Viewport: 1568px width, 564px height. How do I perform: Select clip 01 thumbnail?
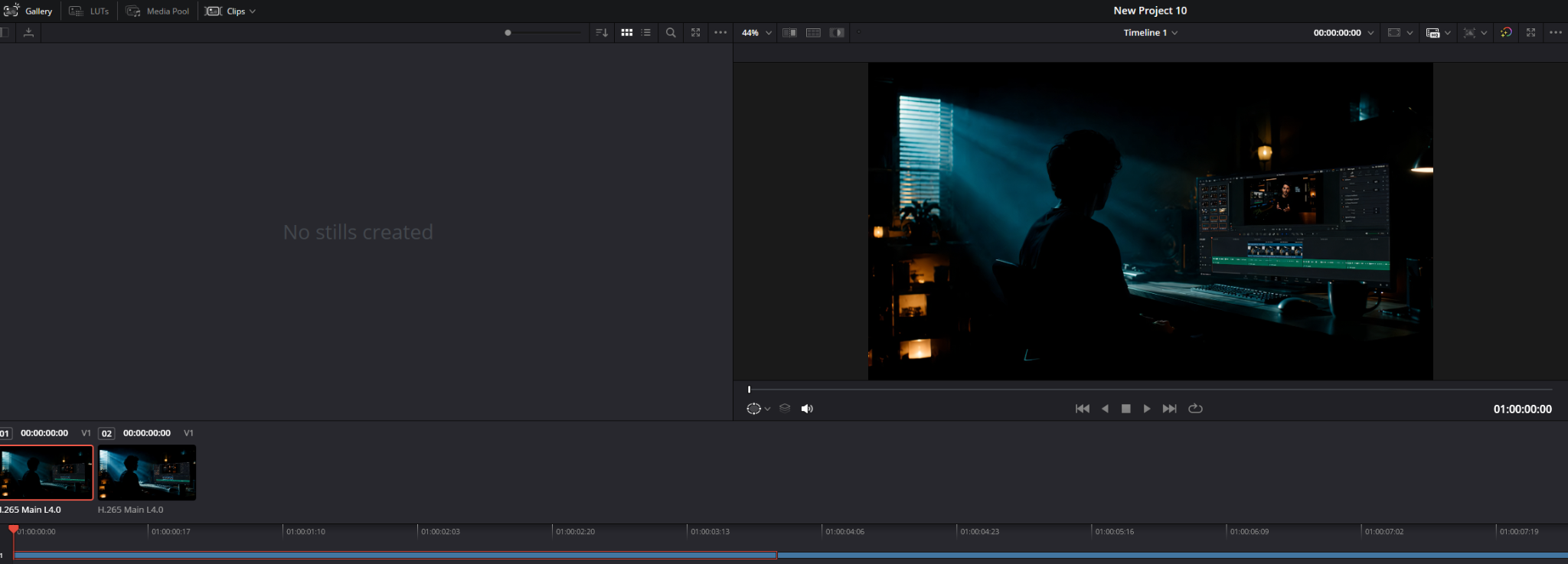point(46,473)
